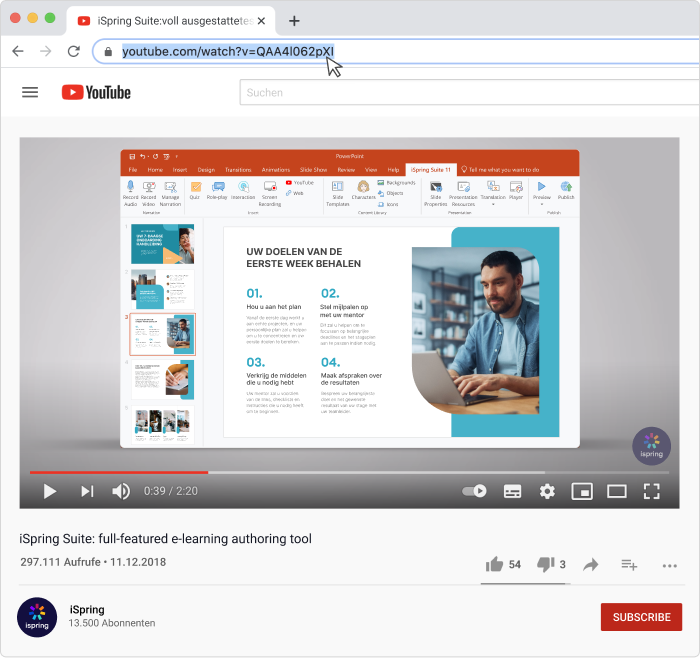Play the video

pos(50,491)
